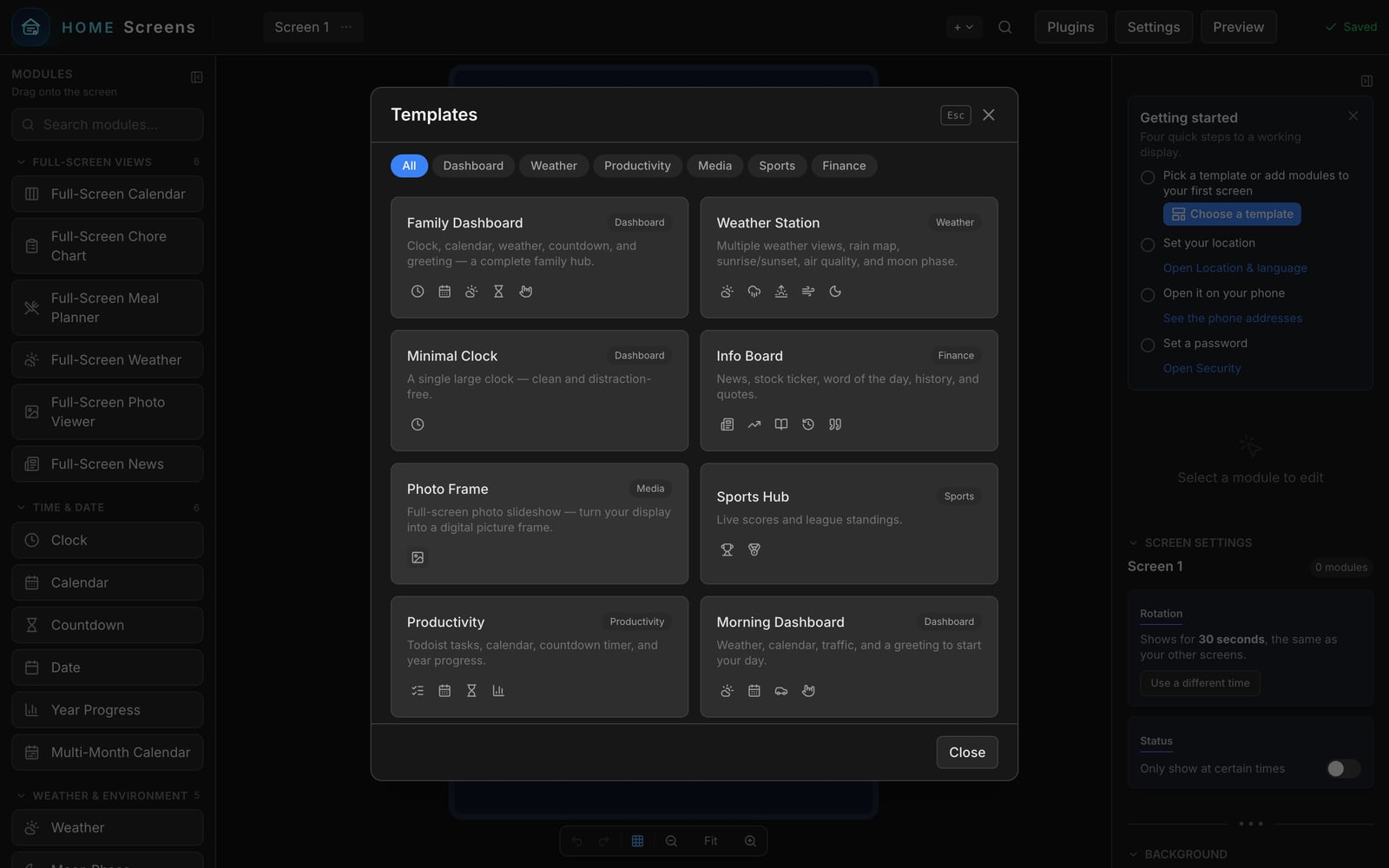Image resolution: width=1389 pixels, height=868 pixels.
Task: Dismiss the Getting started card
Action: click(1353, 115)
